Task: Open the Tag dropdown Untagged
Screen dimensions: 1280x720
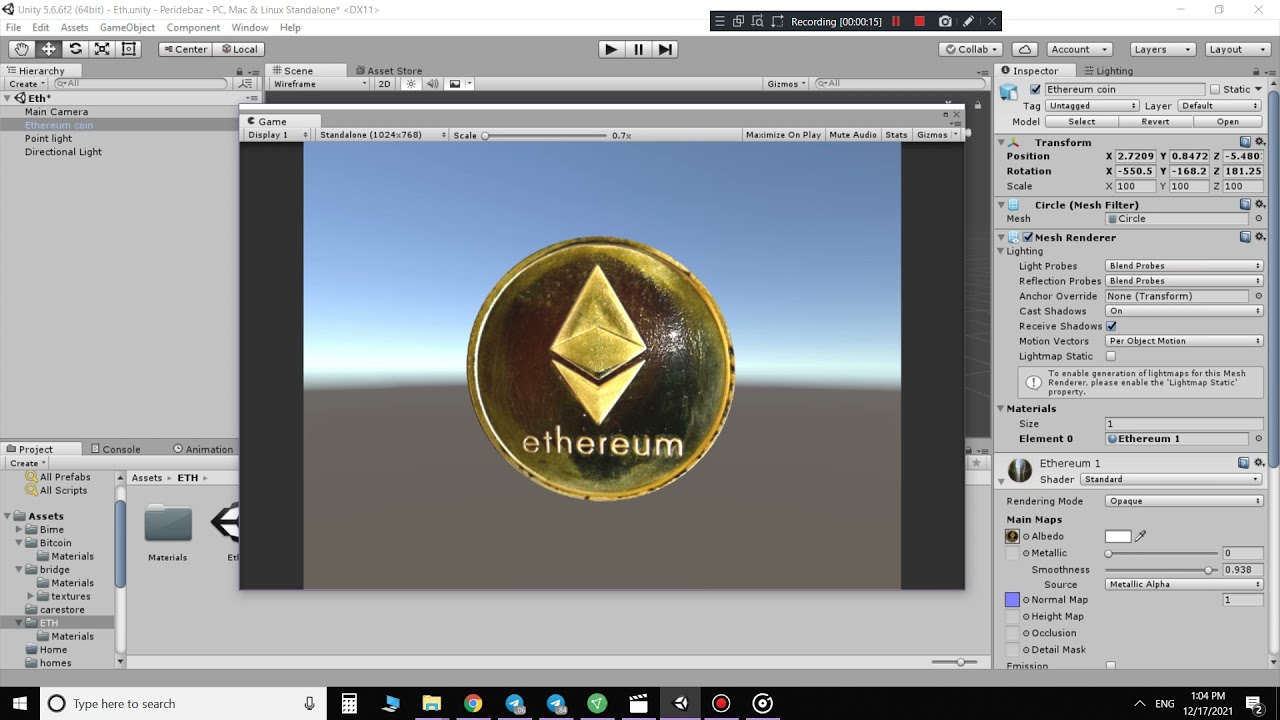Action: [1092, 106]
